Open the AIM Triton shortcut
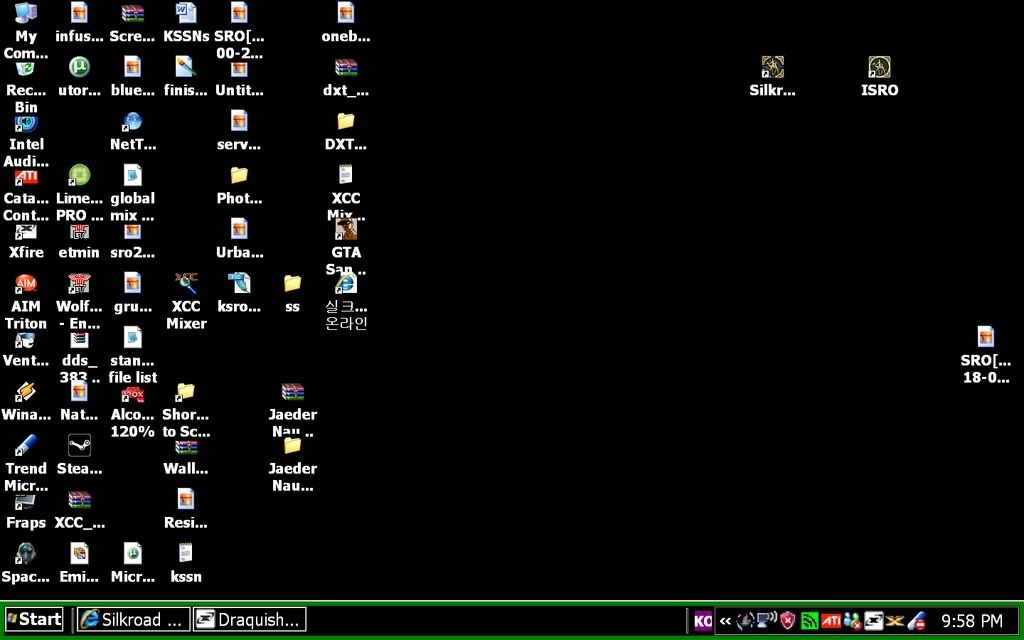 26,283
